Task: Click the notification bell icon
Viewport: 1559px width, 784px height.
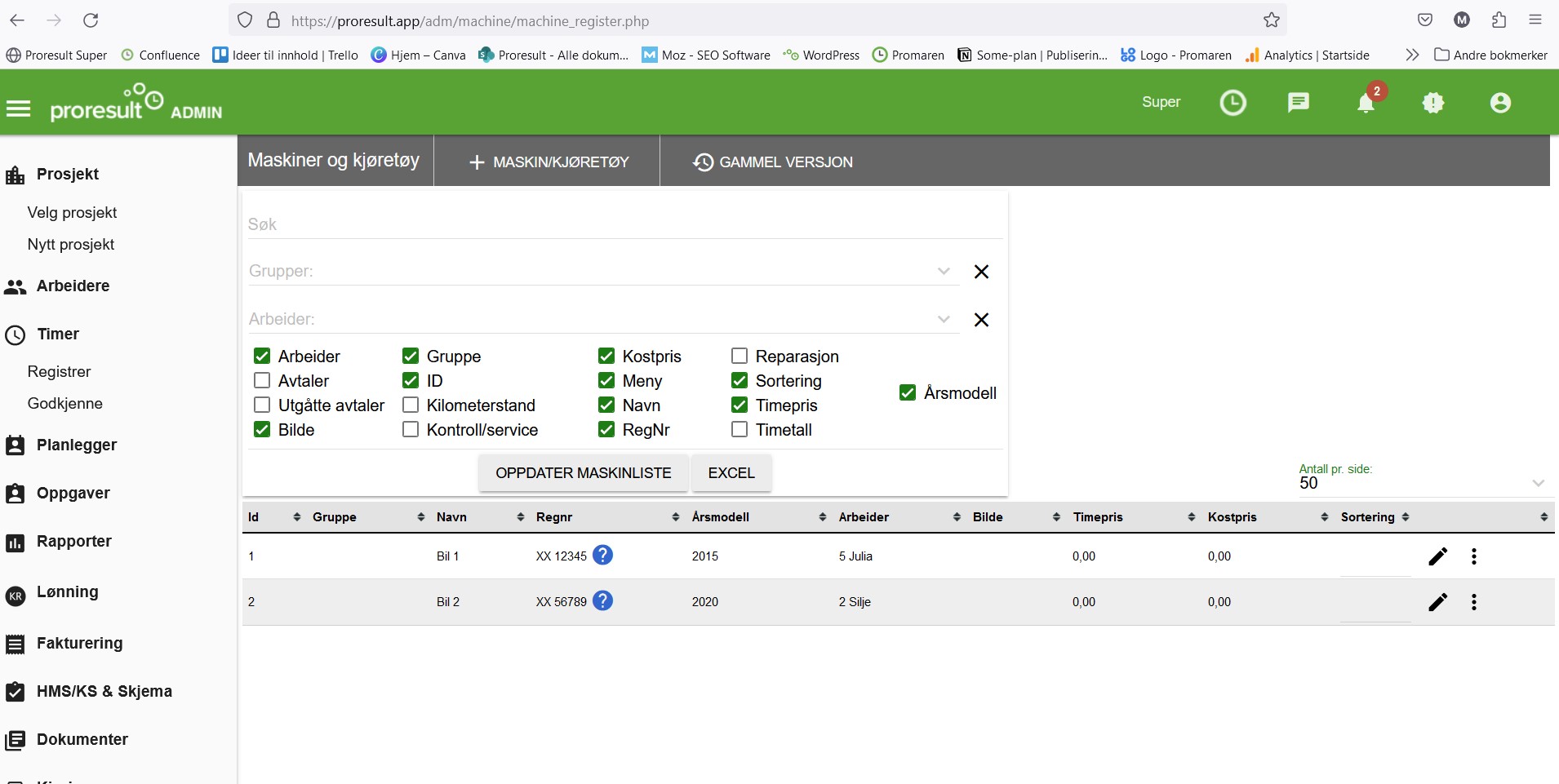Action: [1366, 103]
